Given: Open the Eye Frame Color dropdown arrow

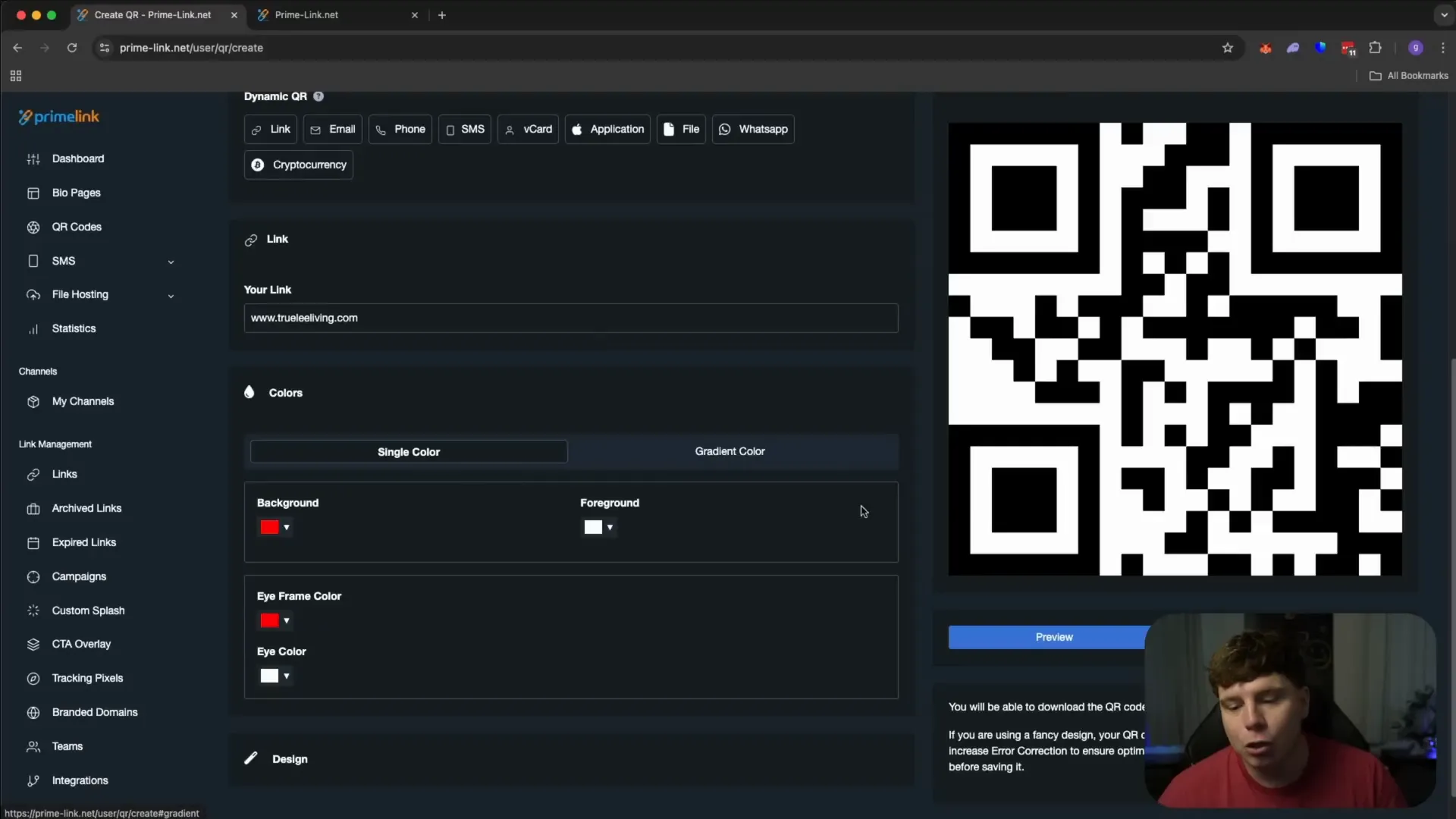Looking at the screenshot, I should click(287, 621).
